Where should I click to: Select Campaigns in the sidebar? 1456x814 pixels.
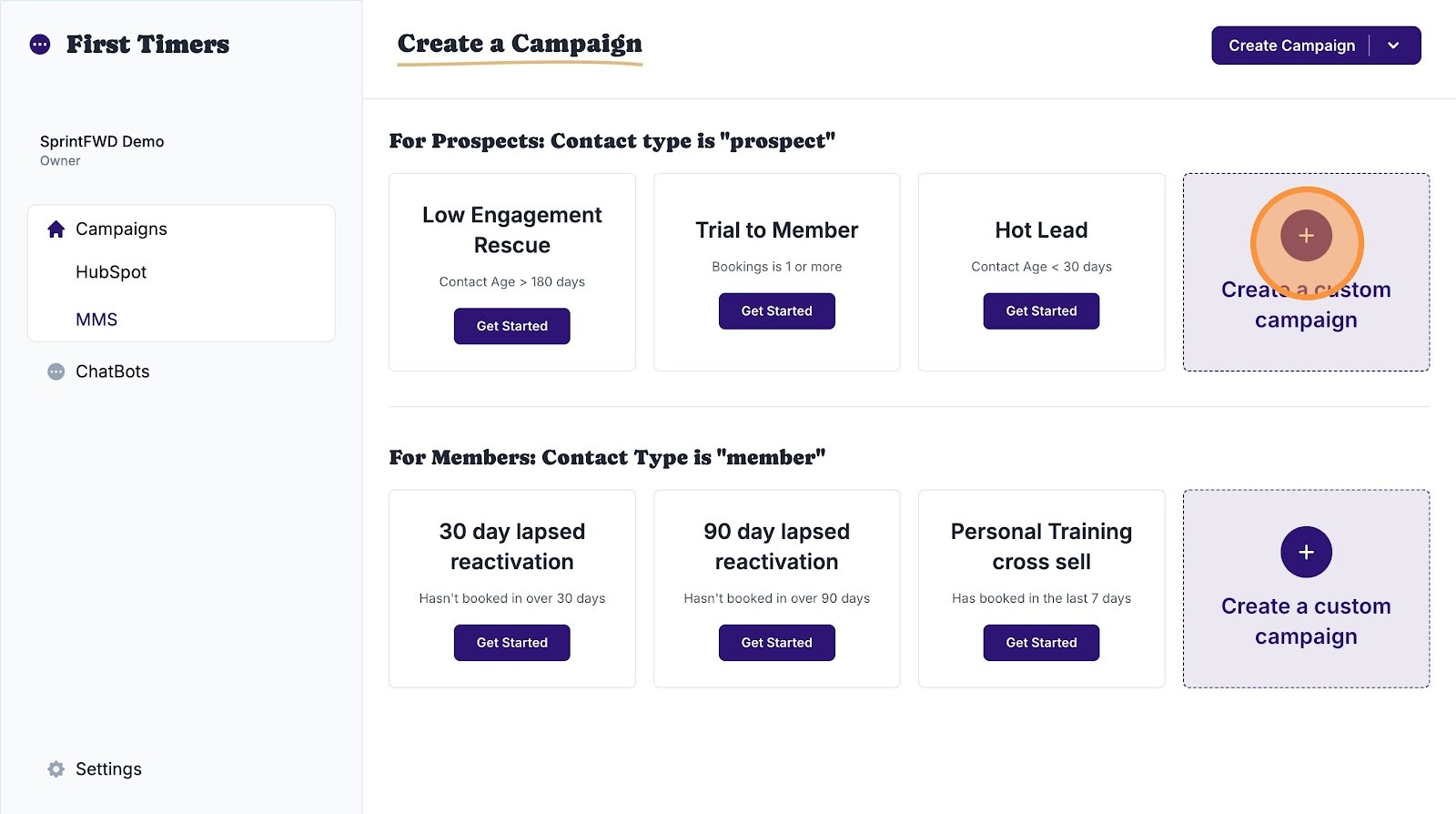click(x=121, y=229)
